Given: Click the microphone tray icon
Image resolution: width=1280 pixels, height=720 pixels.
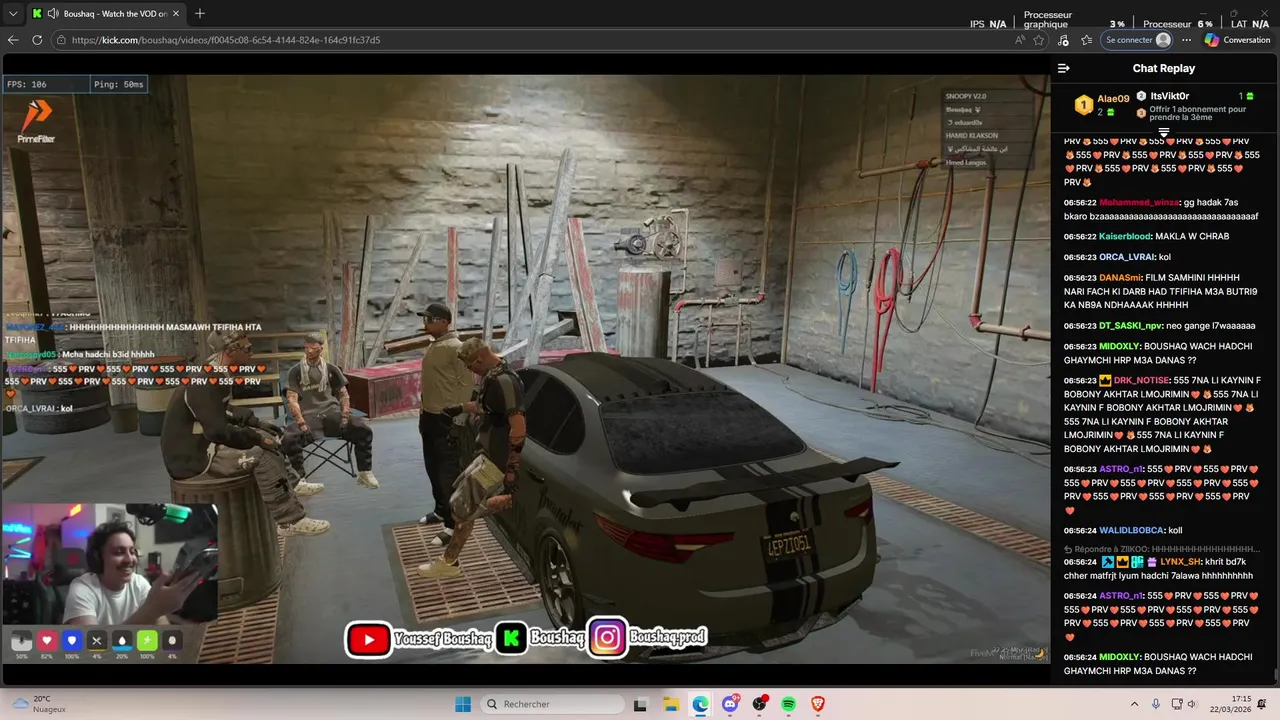Looking at the screenshot, I should pos(1155,704).
